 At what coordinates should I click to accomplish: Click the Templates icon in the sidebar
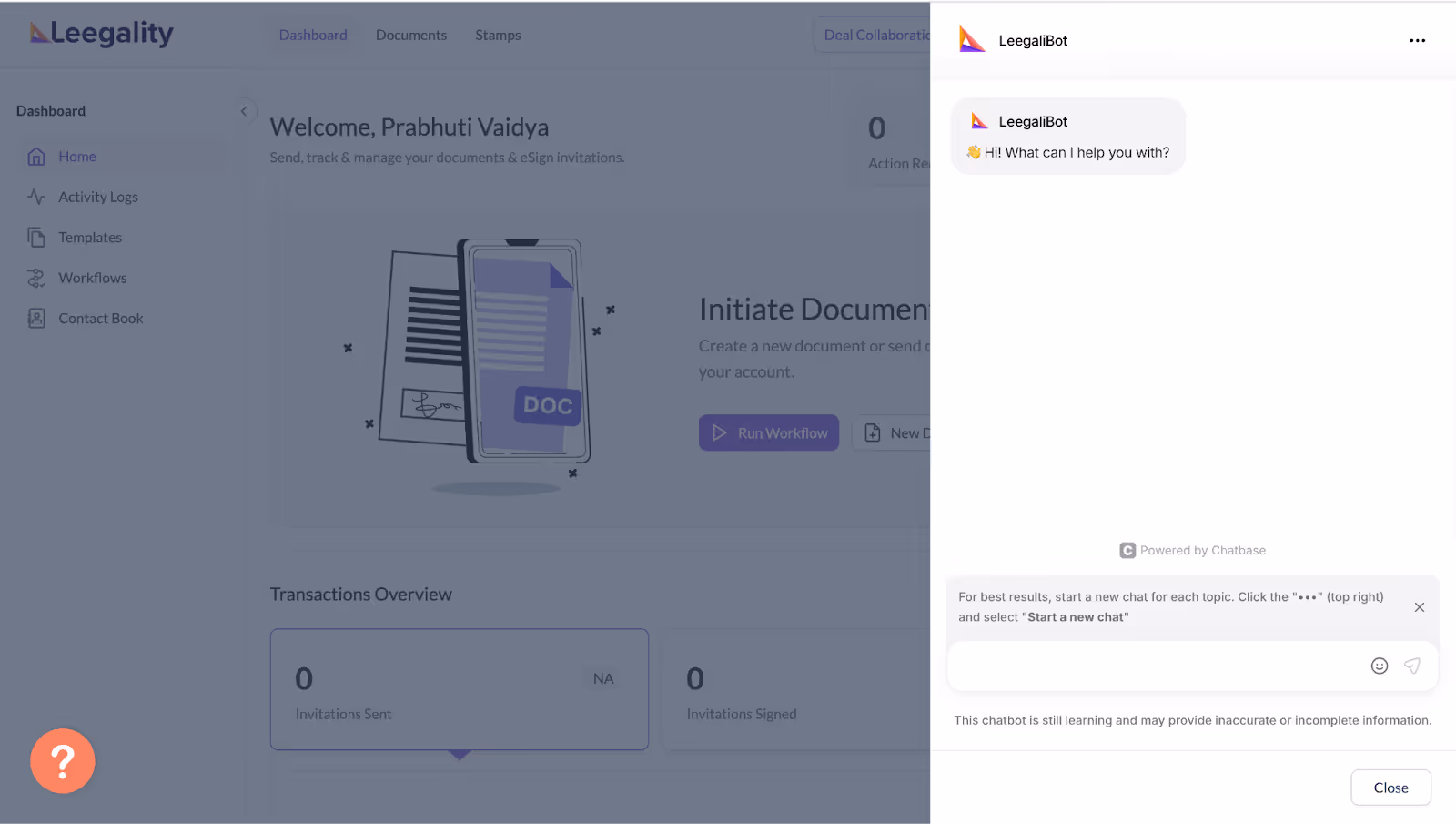click(x=36, y=238)
